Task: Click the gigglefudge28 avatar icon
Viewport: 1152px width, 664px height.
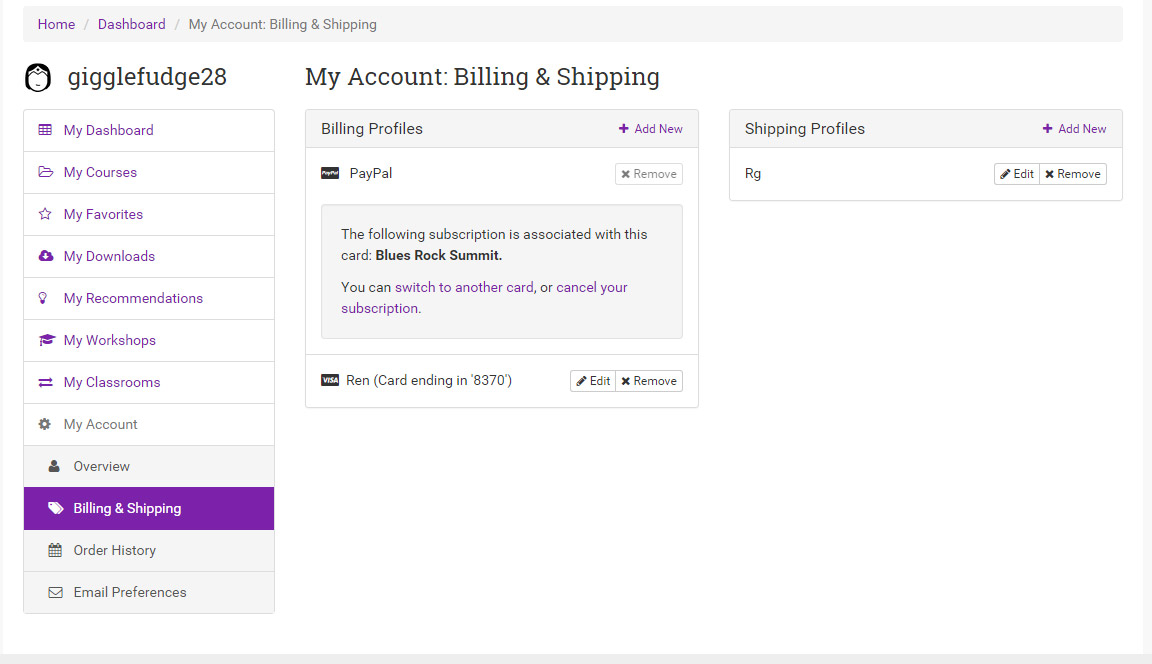Action: coord(38,78)
